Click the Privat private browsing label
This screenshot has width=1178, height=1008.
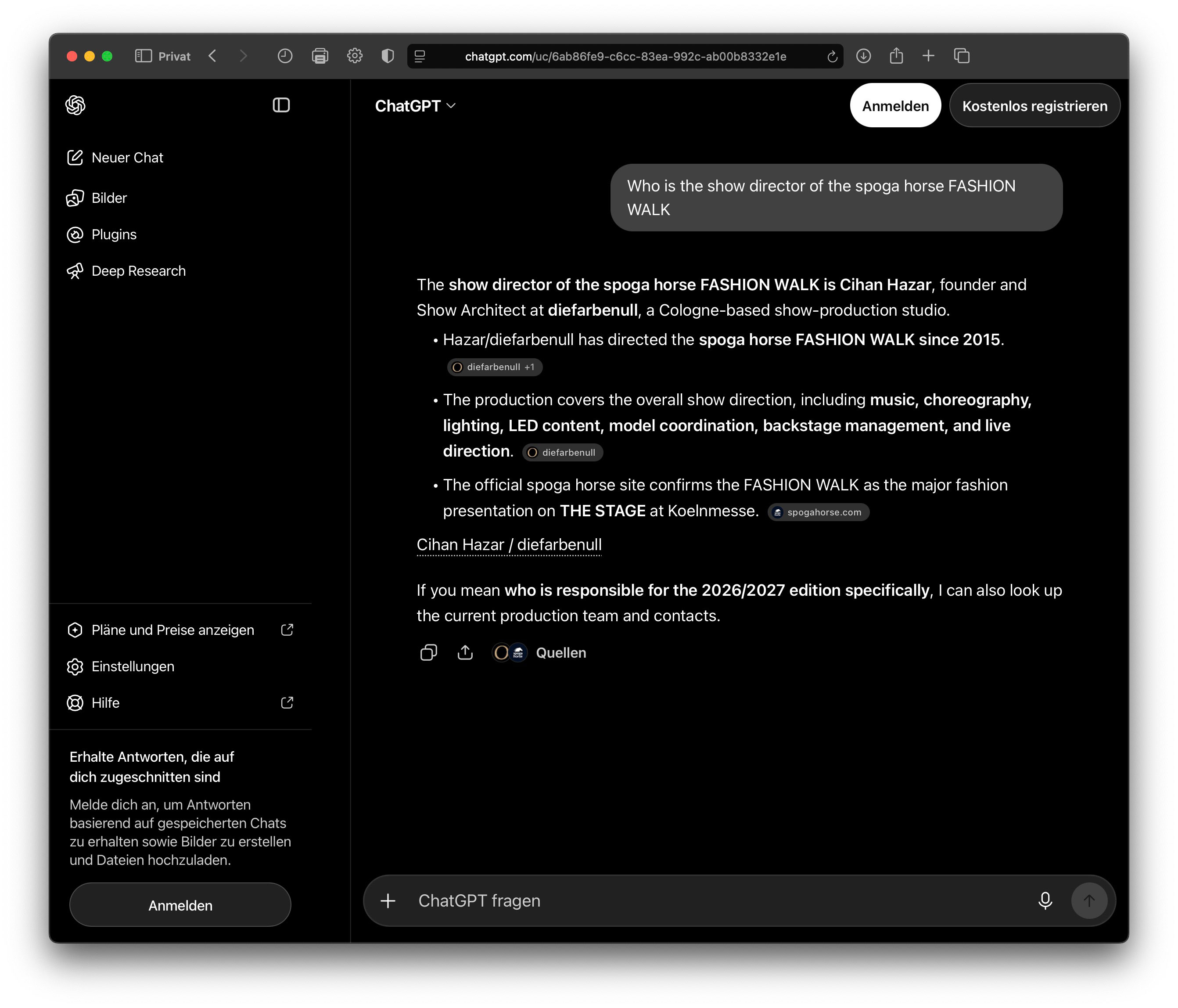175,56
